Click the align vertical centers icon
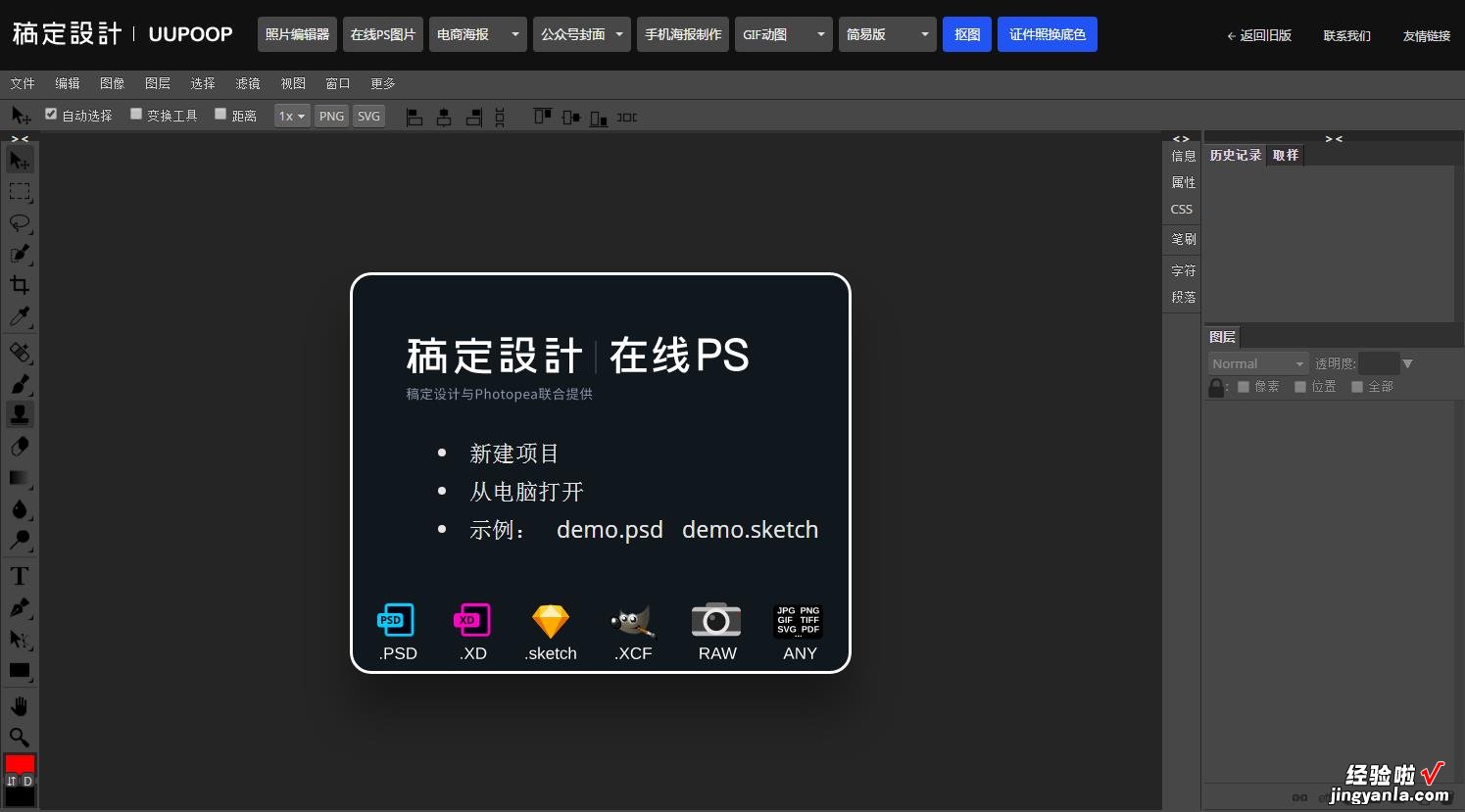The height and width of the screenshot is (812, 1465). (x=571, y=117)
